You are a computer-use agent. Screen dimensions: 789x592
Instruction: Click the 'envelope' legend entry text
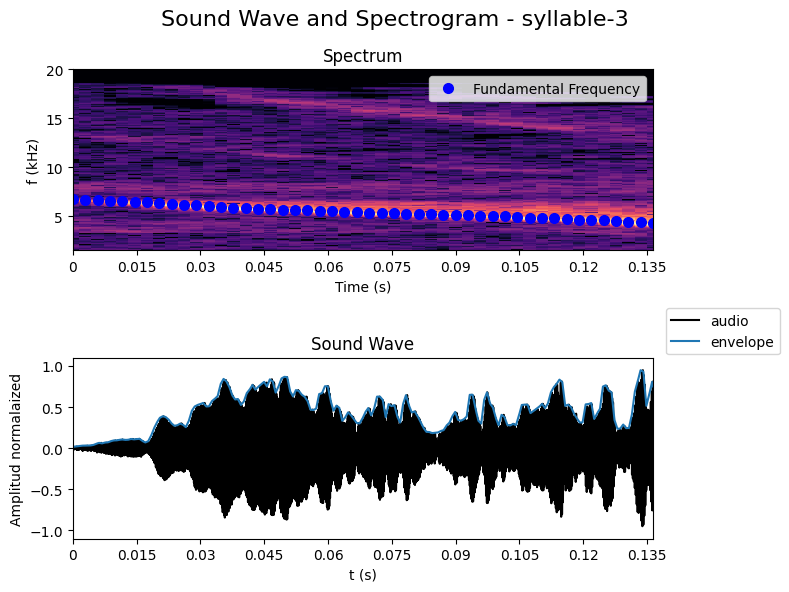(x=742, y=342)
